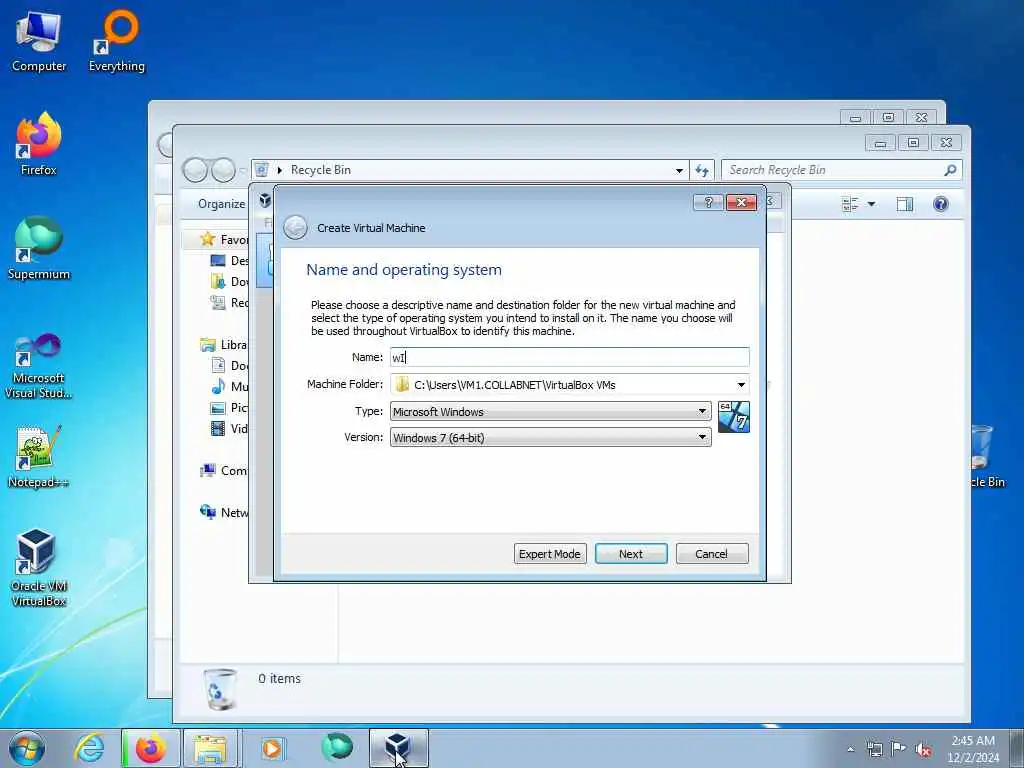
Task: Click the Recycle Bin icon in details pane
Action: point(220,690)
